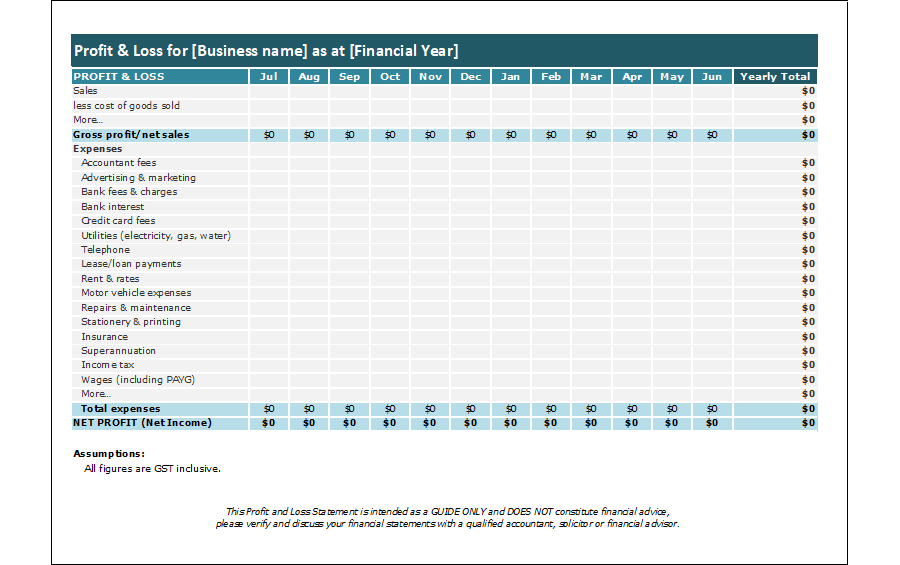Click the empty Jul Sales input cell
900x565 pixels.
[x=269, y=91]
